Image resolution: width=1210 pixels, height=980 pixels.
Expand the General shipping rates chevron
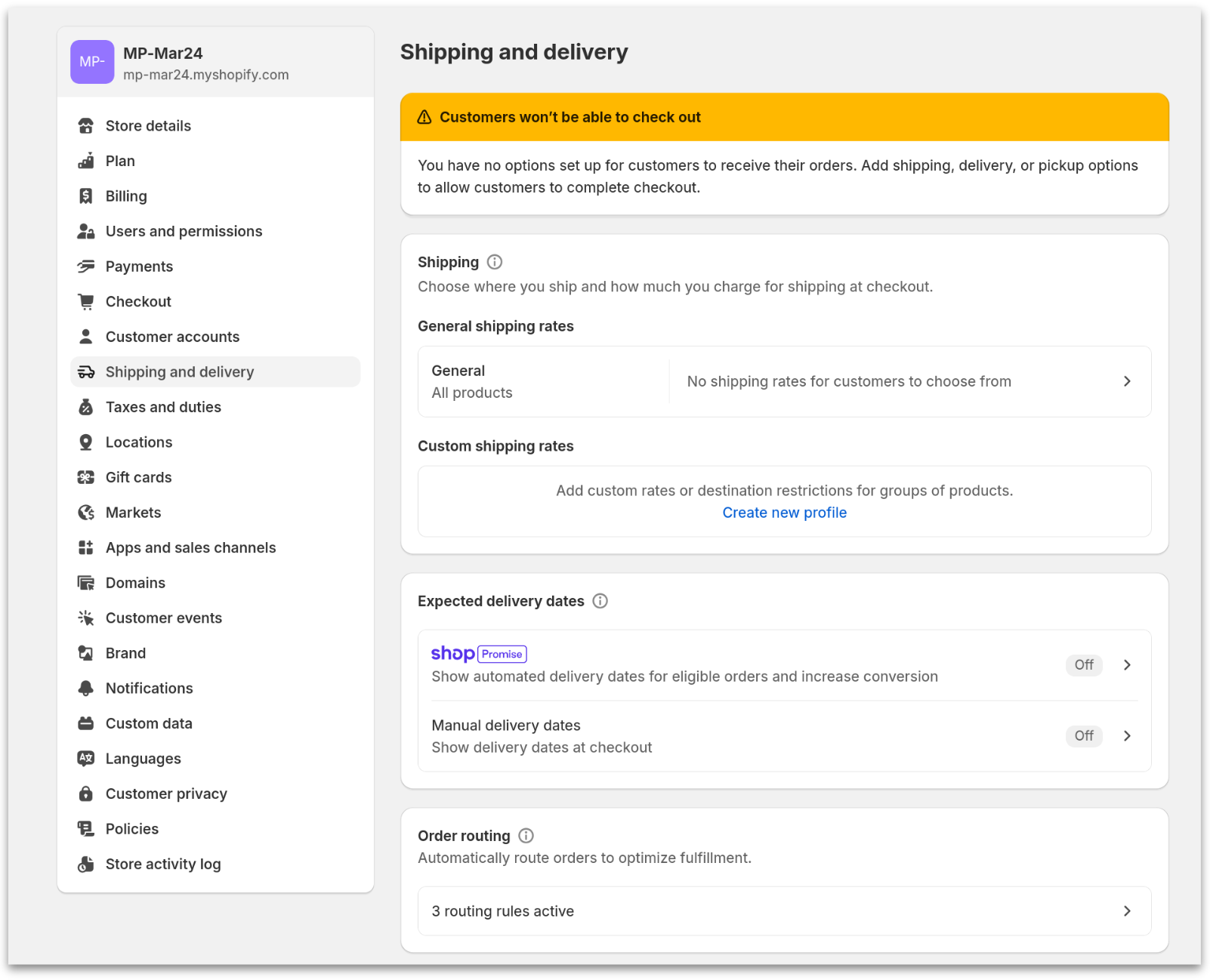tap(1127, 382)
